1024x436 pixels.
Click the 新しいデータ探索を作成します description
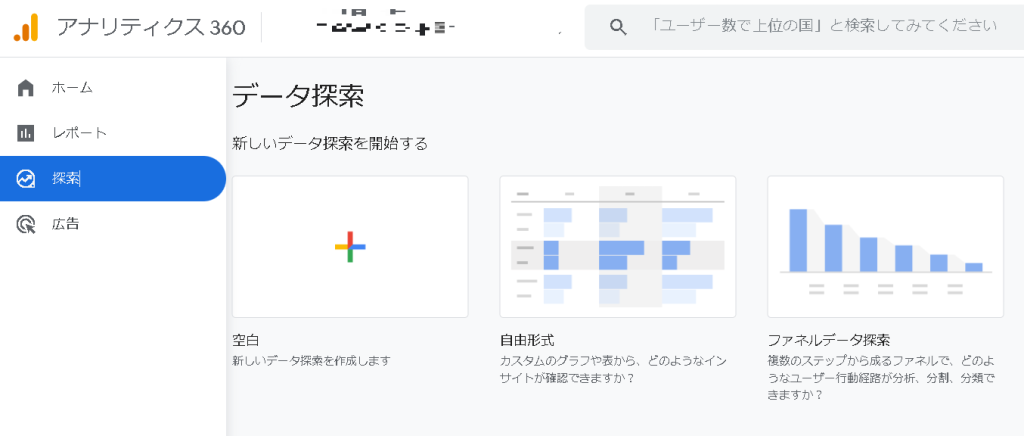point(312,360)
